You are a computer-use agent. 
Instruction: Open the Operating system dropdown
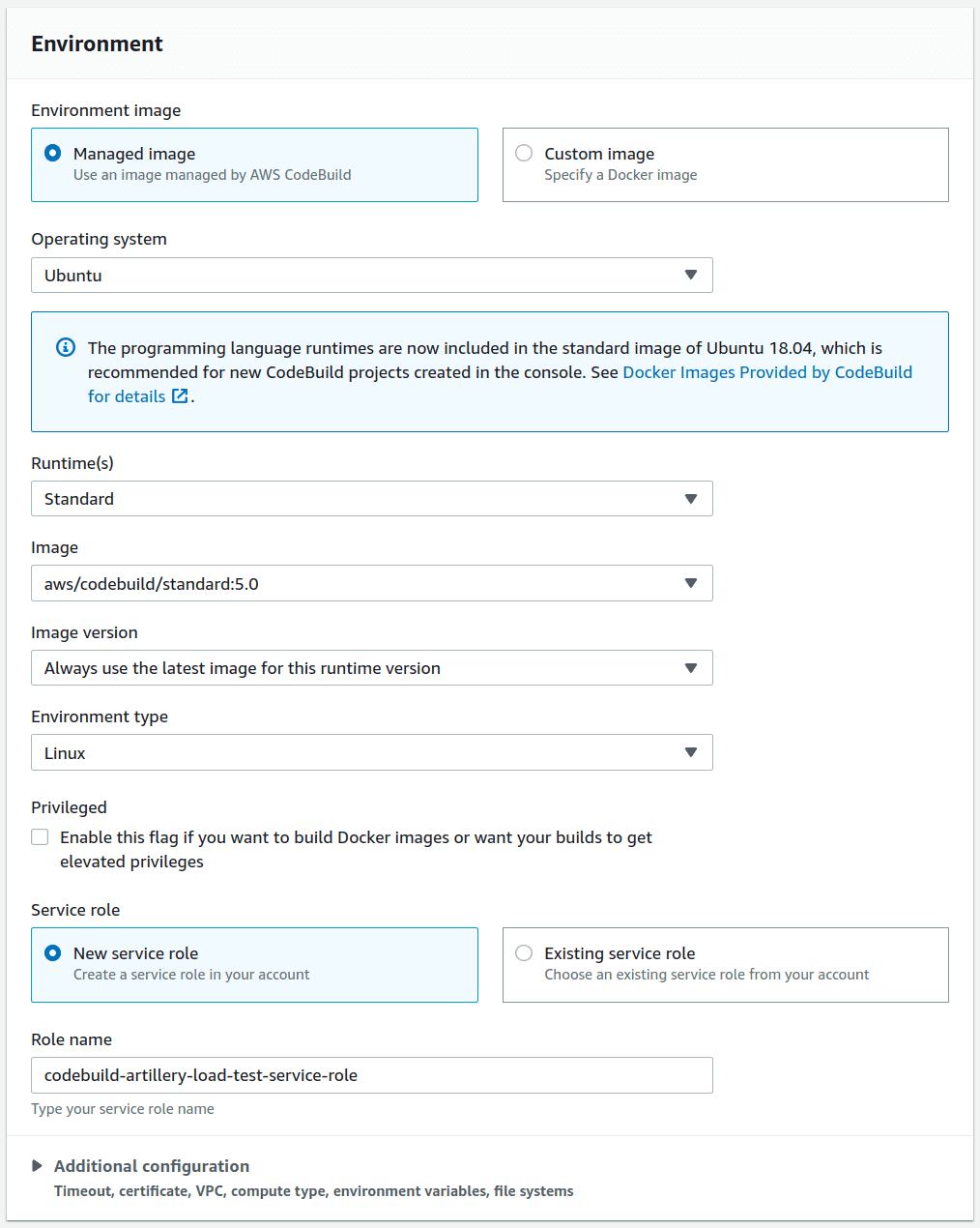[372, 275]
